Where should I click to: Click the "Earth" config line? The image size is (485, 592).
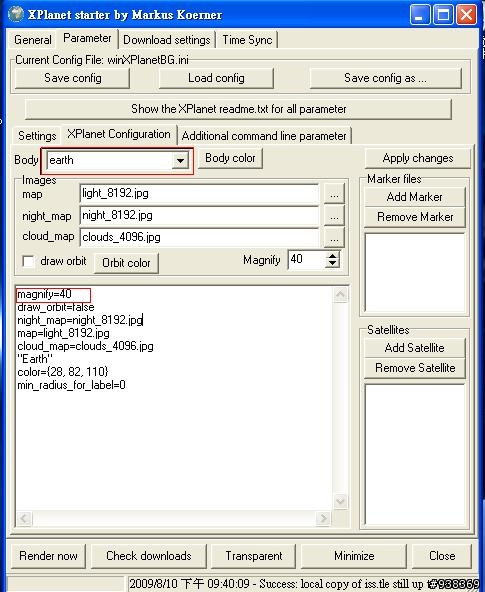pos(35,359)
